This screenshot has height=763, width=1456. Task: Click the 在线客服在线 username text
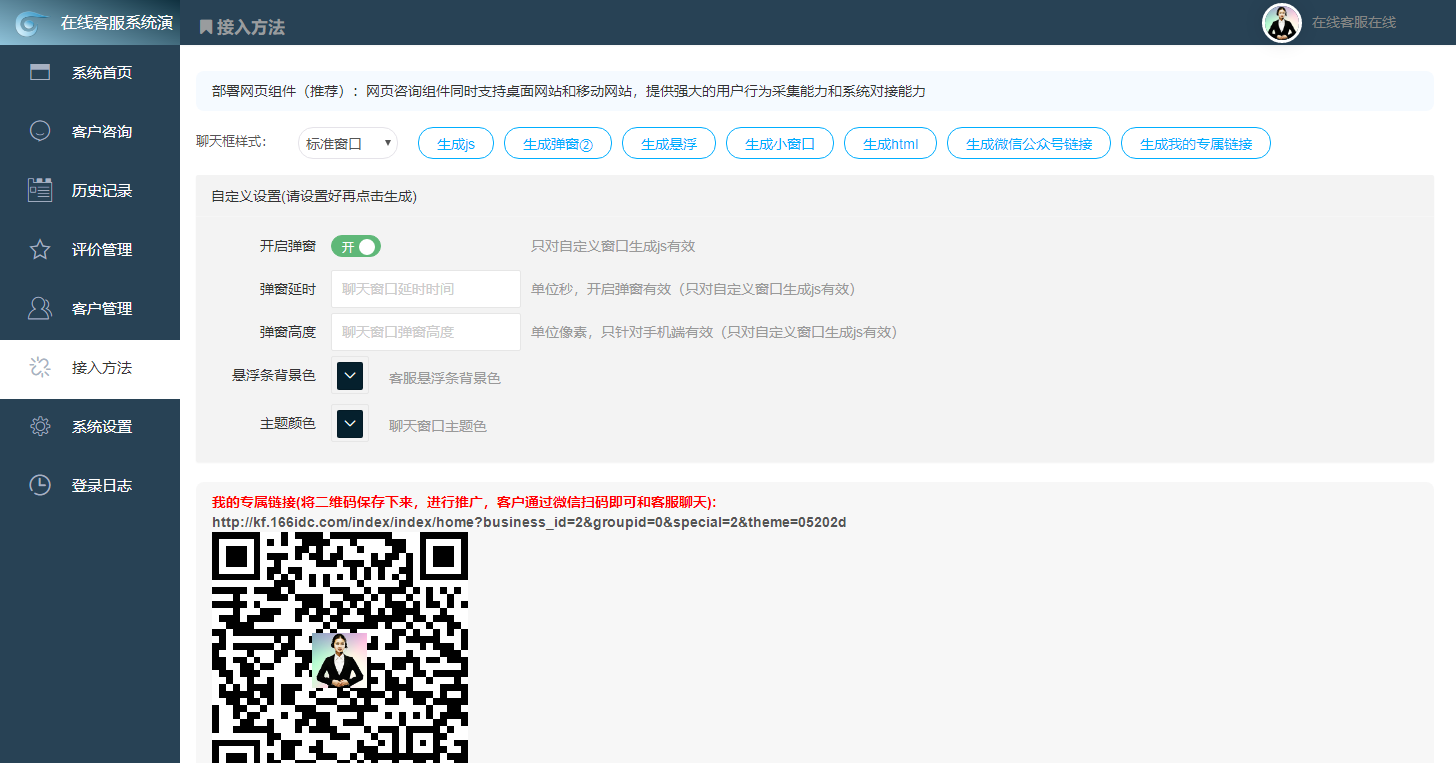1354,22
